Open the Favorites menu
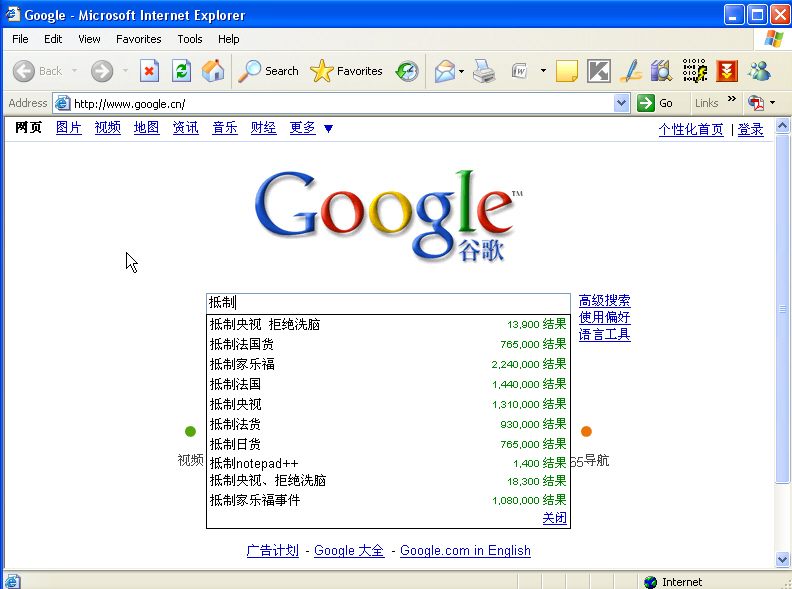Screen dimensions: 792x589 click(138, 39)
